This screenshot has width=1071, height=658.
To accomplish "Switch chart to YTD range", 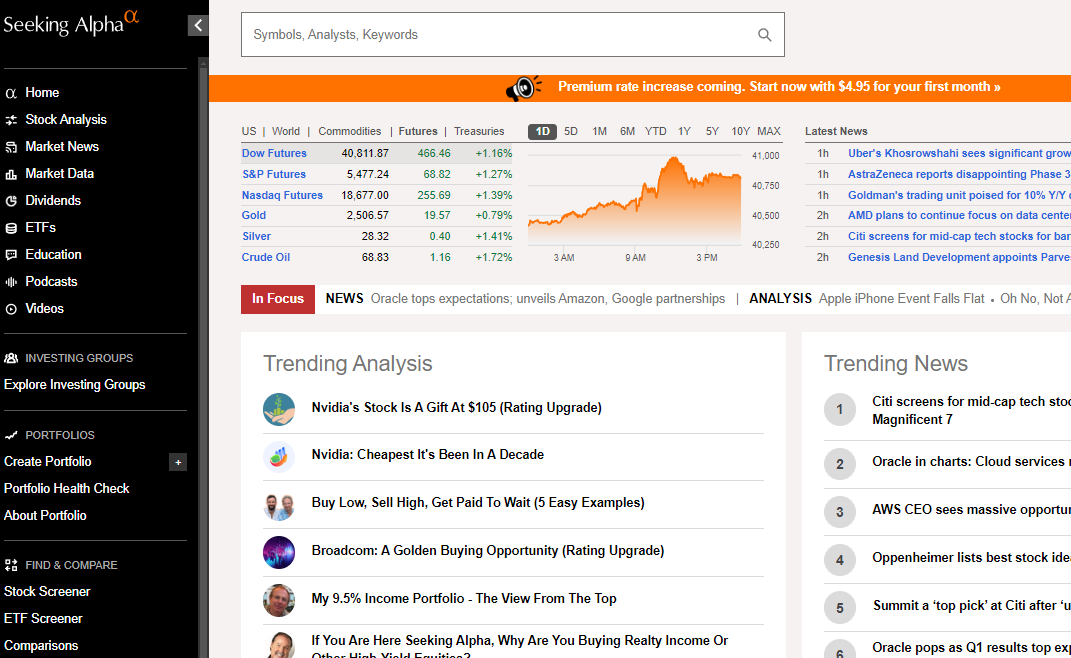I will (656, 131).
